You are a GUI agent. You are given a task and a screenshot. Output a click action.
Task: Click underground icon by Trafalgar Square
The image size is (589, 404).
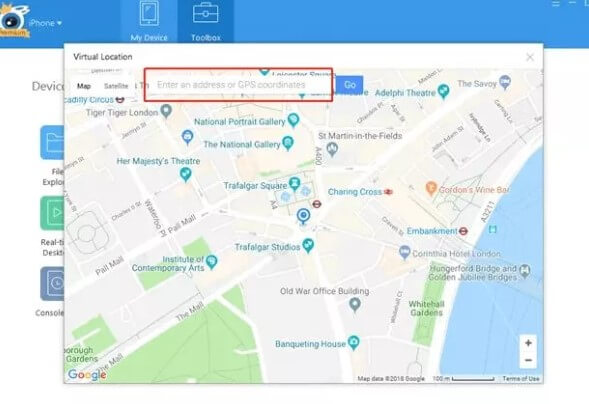[x=317, y=204]
